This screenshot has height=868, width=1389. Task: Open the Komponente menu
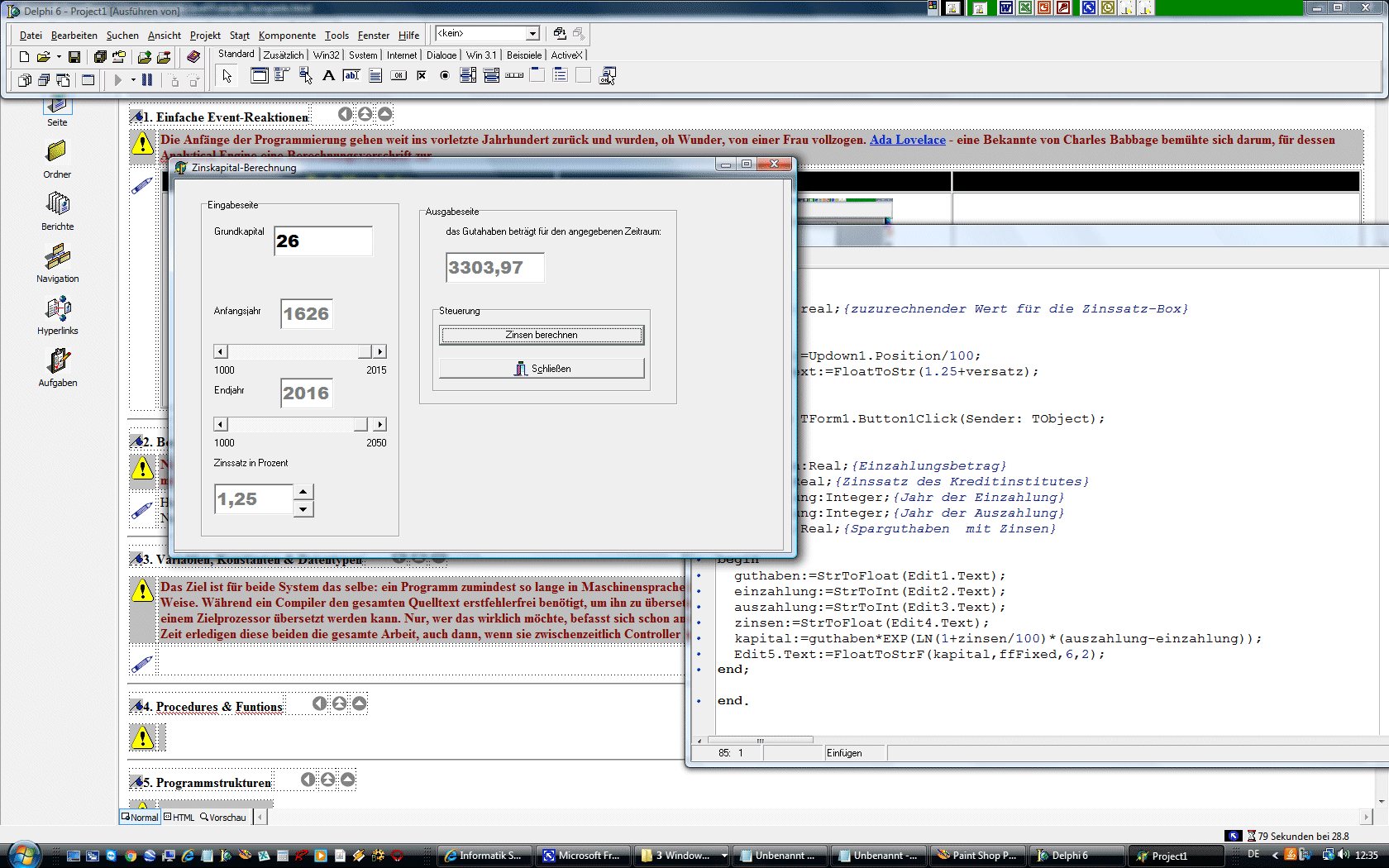(x=287, y=36)
